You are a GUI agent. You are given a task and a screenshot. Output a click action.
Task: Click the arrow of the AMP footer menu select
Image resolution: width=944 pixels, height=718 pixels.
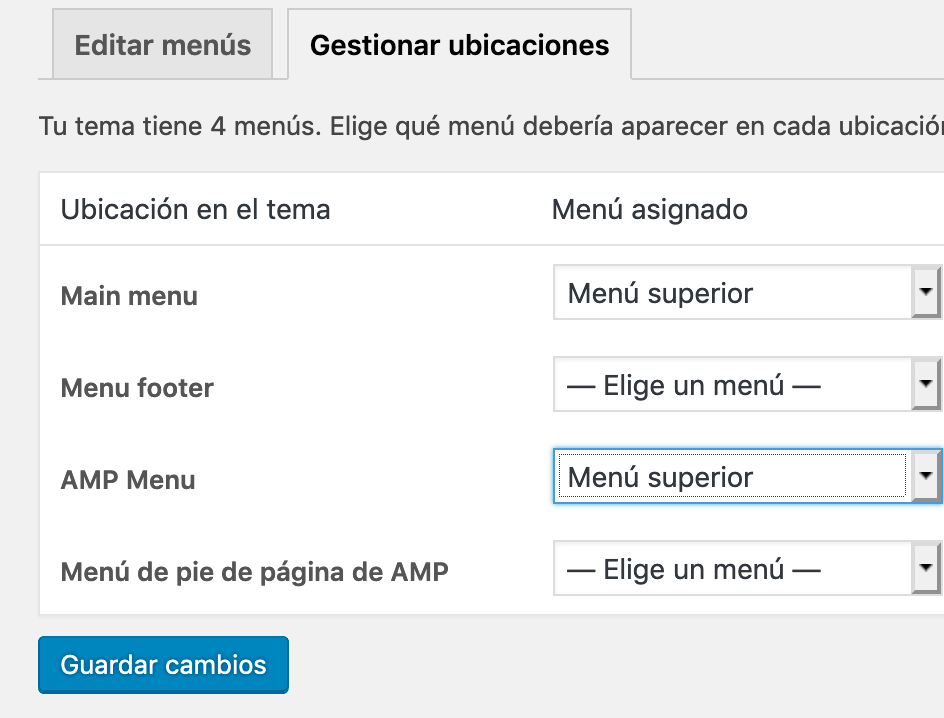pyautogui.click(x=926, y=568)
